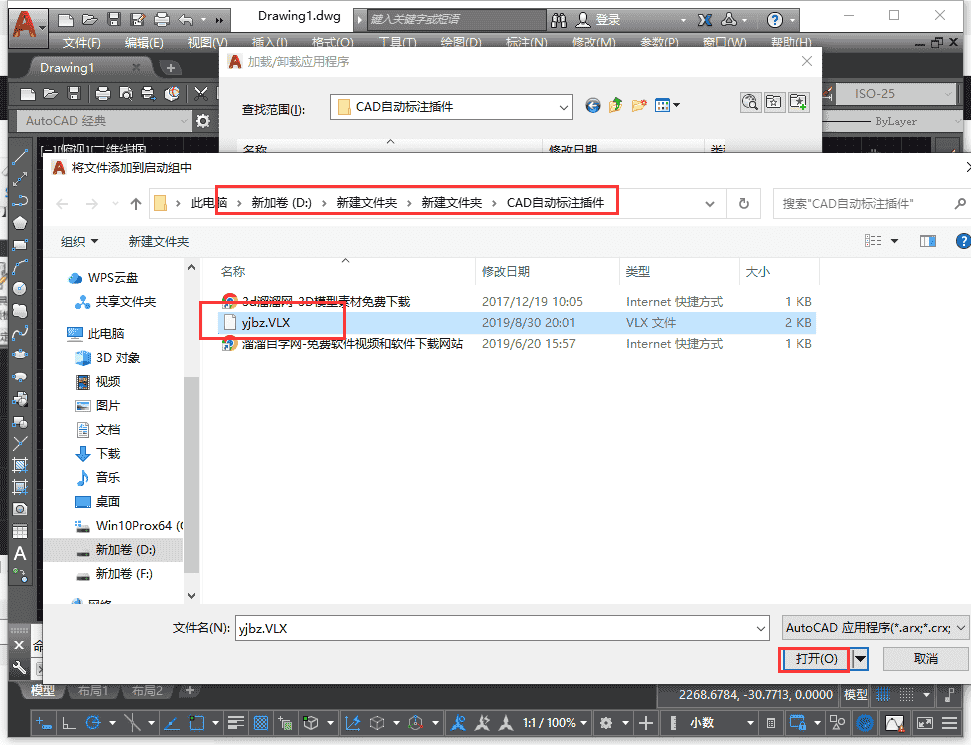
Task: Select the Table tool in draw toolbar
Action: [20, 531]
